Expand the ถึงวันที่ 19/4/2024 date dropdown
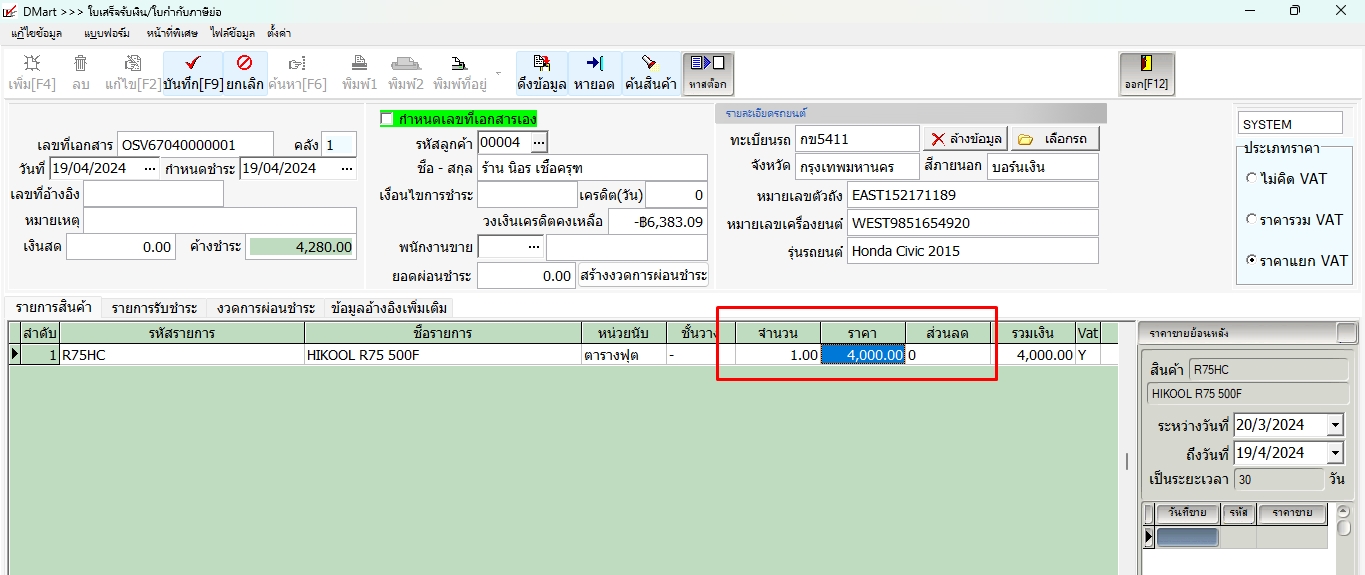The width and height of the screenshot is (1365, 575). click(x=1335, y=453)
